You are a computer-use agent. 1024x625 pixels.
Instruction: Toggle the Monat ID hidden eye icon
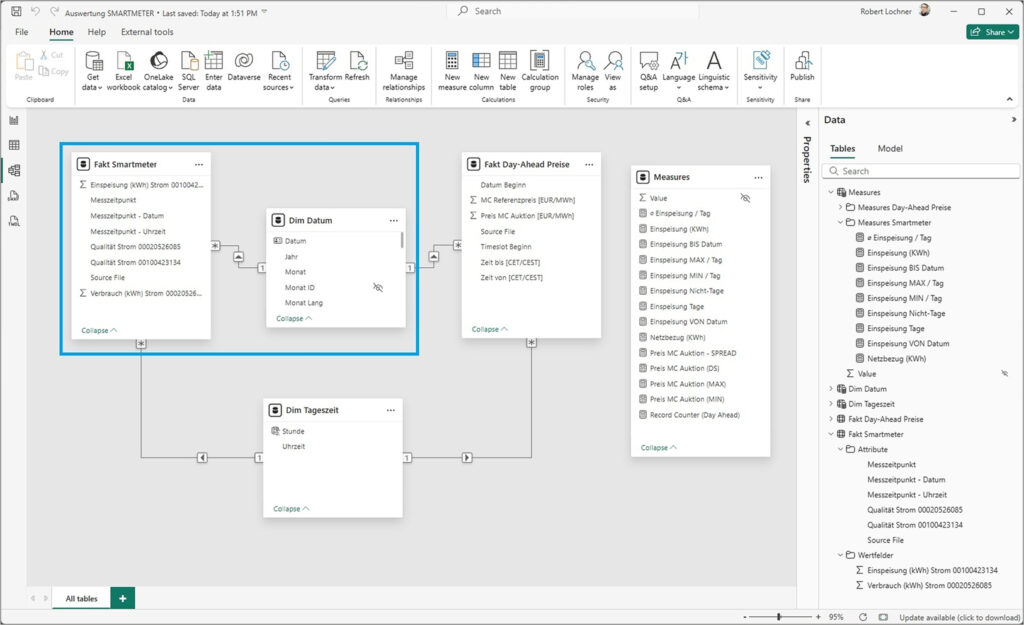377,287
